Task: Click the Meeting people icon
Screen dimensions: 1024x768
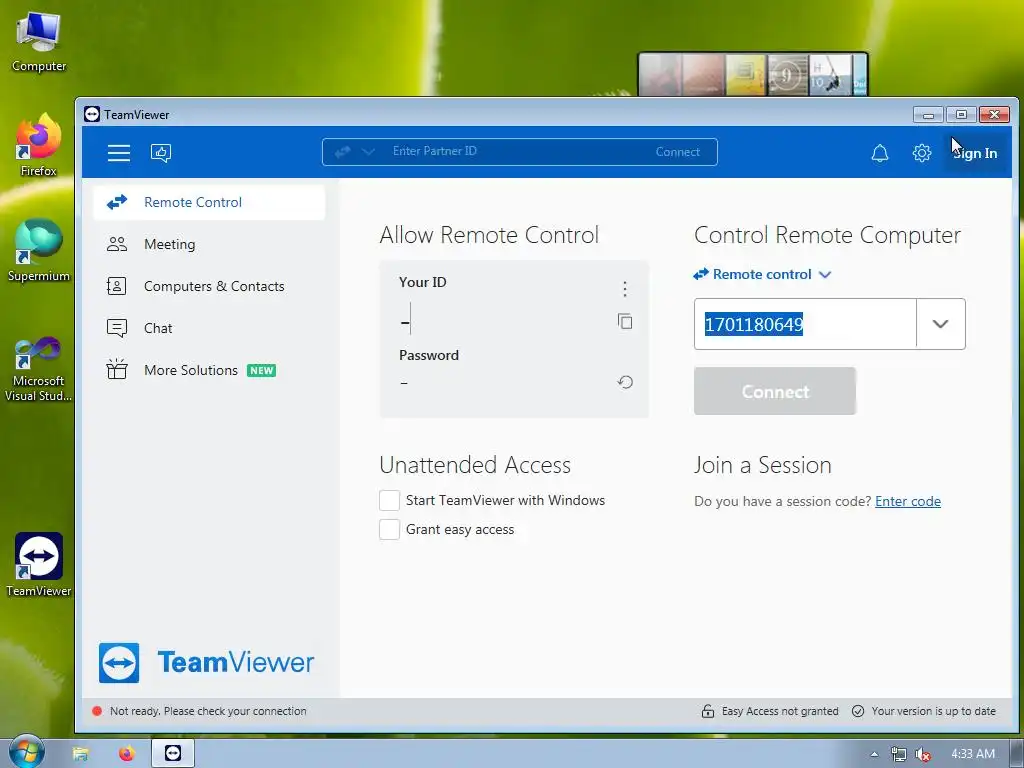Action: click(x=117, y=244)
